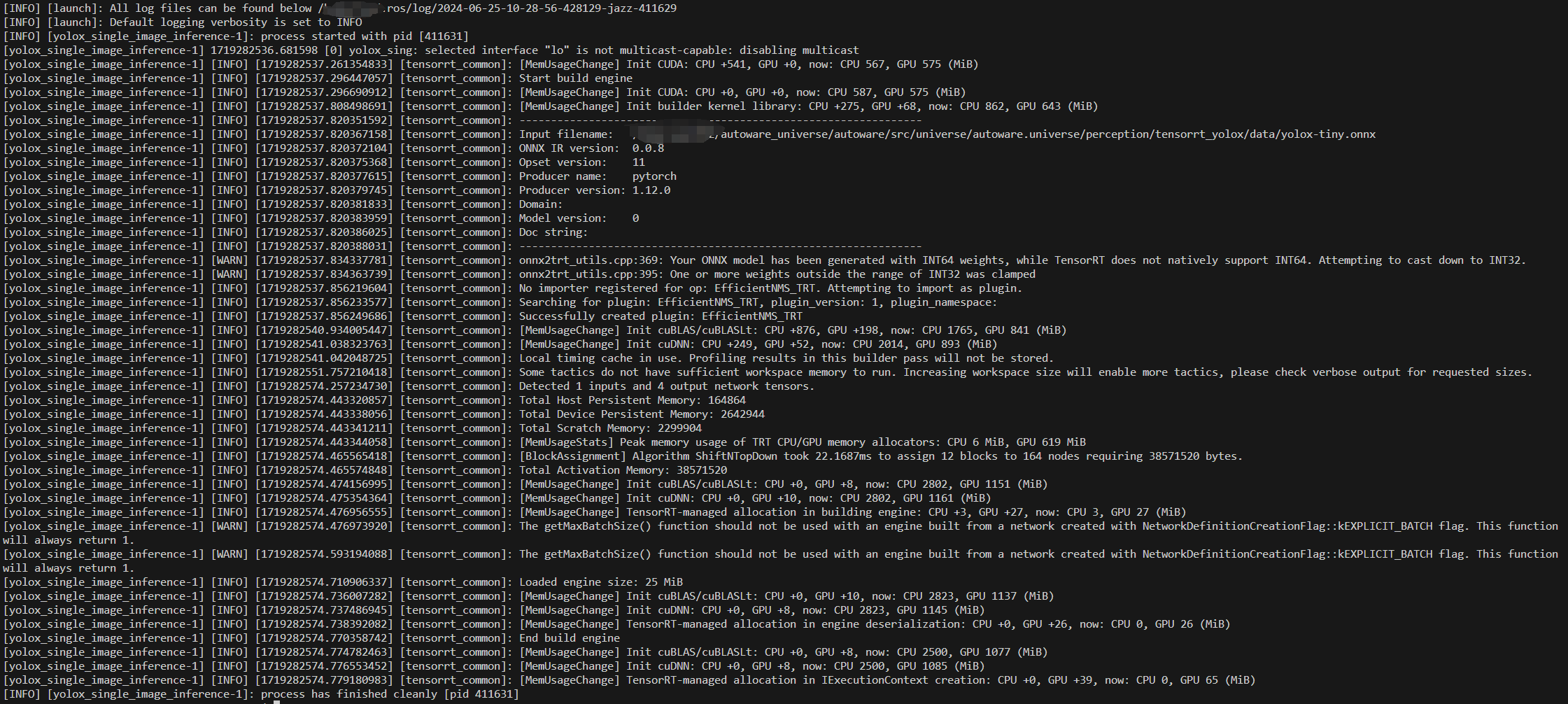Click 'Init builder kernel library' memory line
The height and width of the screenshot is (704, 1568).
551,106
